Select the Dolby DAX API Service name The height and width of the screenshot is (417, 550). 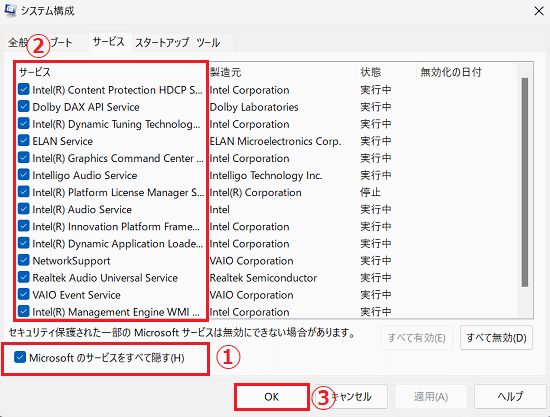coord(86,107)
